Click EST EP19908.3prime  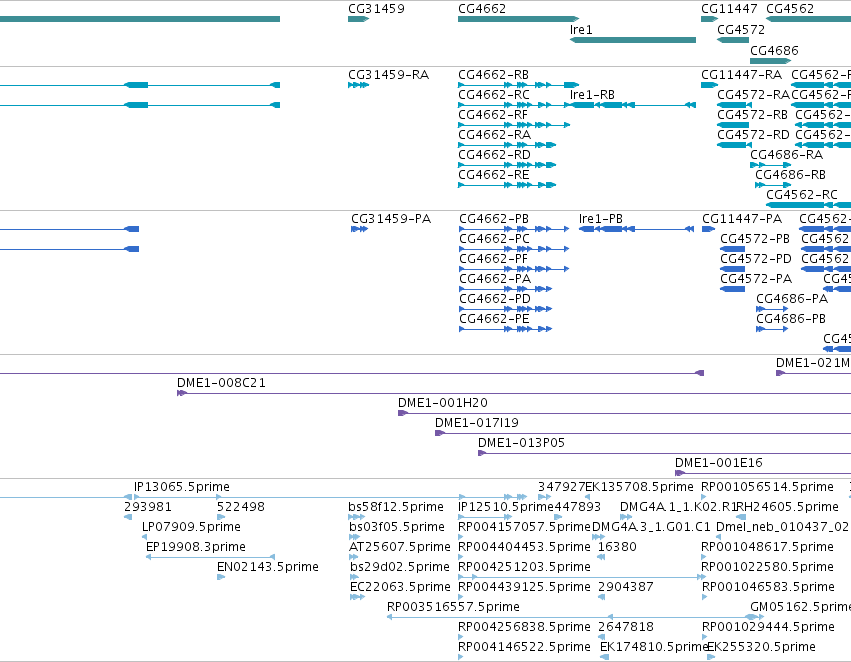point(195,548)
